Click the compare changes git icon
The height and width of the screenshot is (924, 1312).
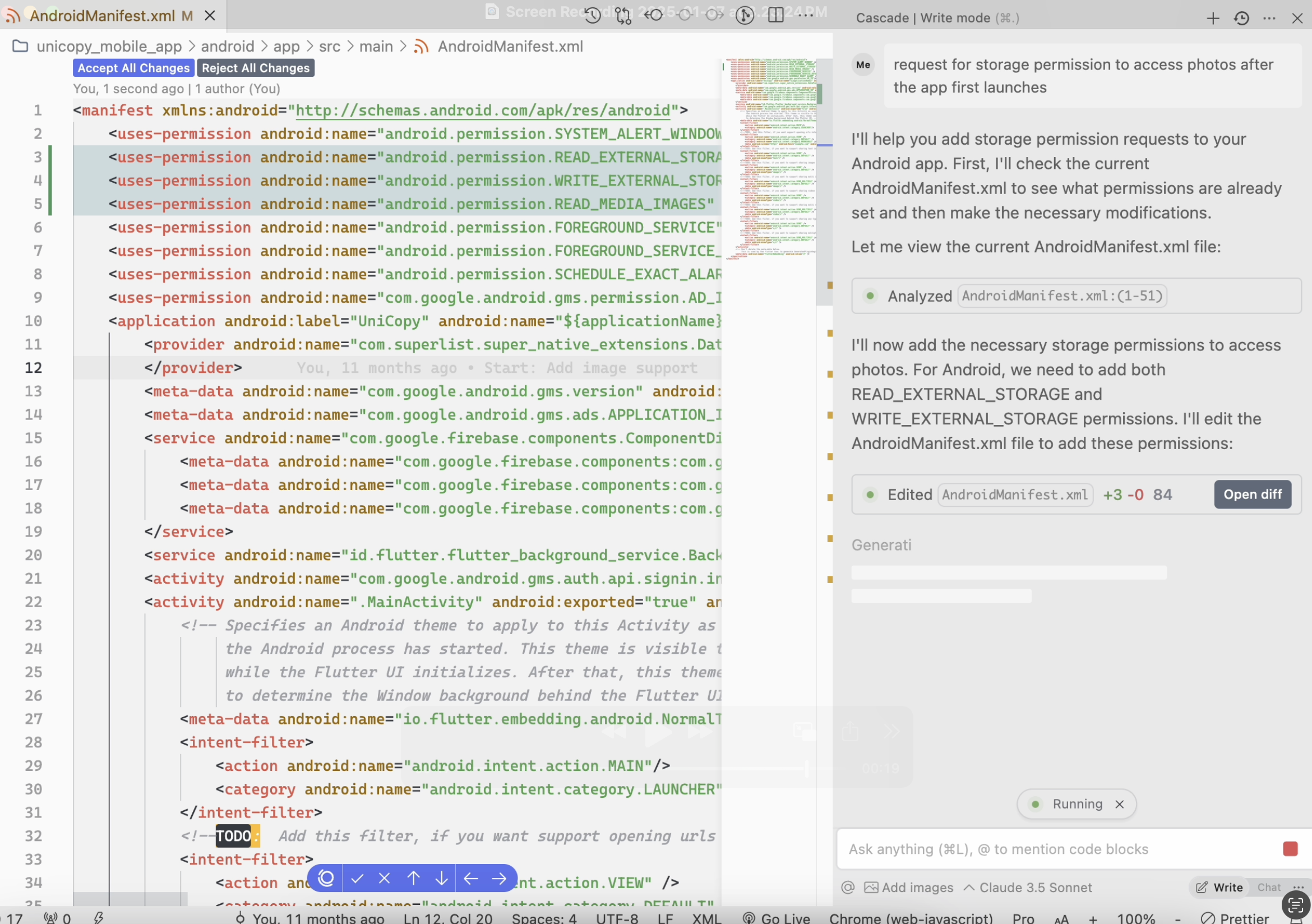click(x=623, y=16)
